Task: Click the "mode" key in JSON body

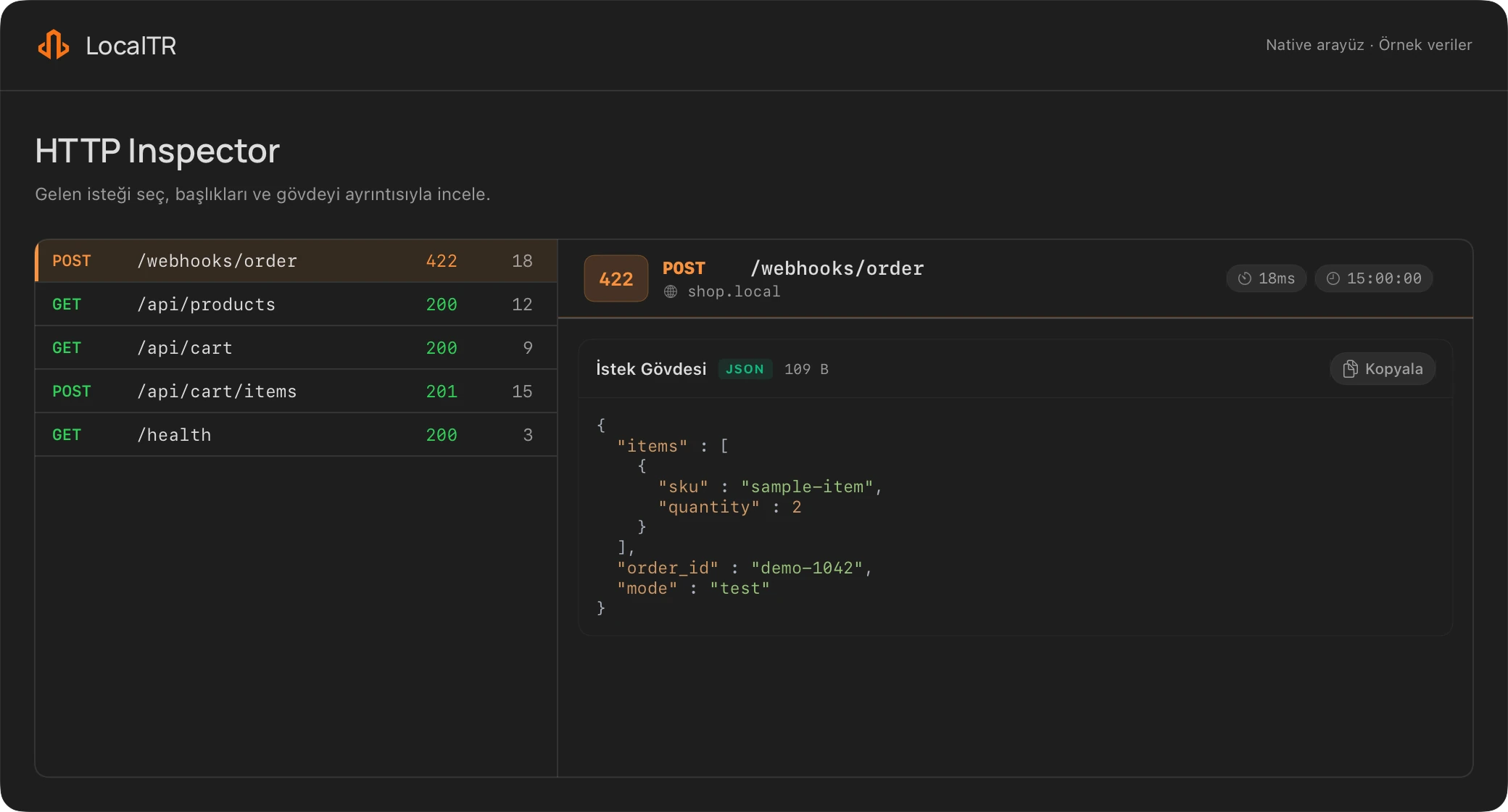Action: coord(647,589)
